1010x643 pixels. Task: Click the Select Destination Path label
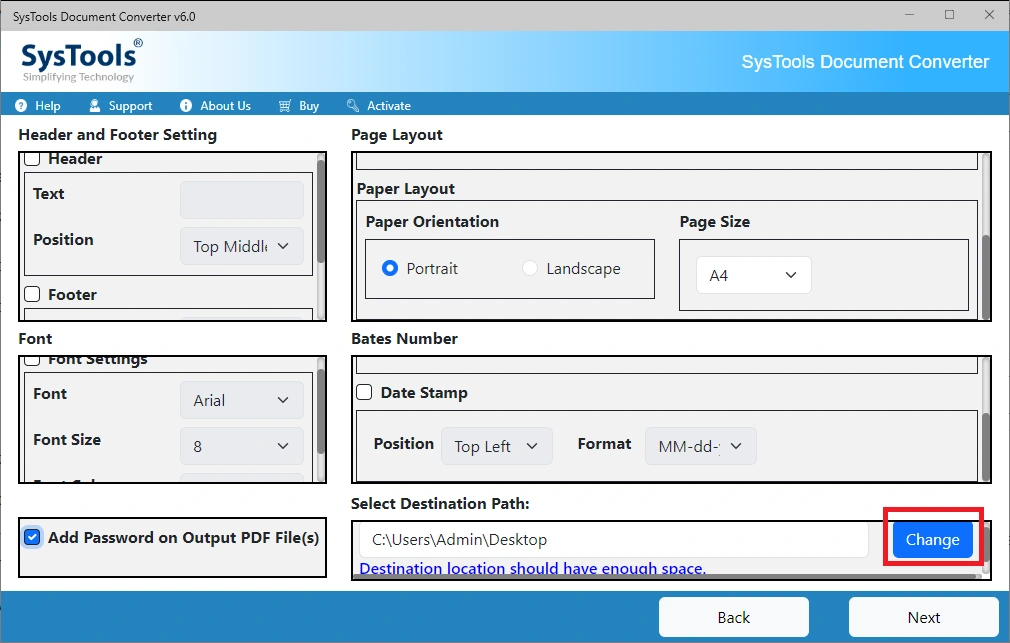tap(440, 504)
